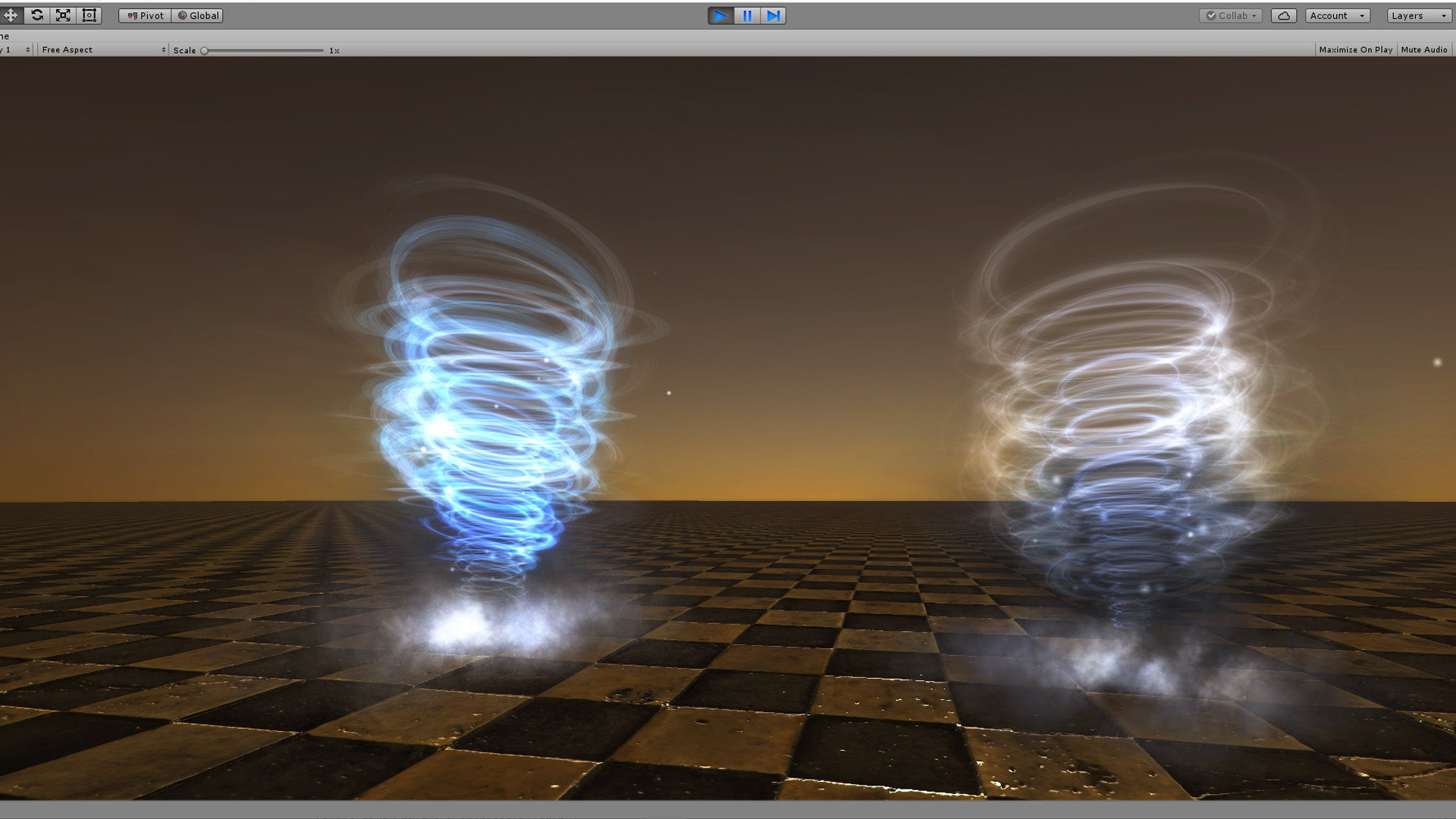Select the Rect Transform tool
1456x819 pixels.
coord(89,15)
